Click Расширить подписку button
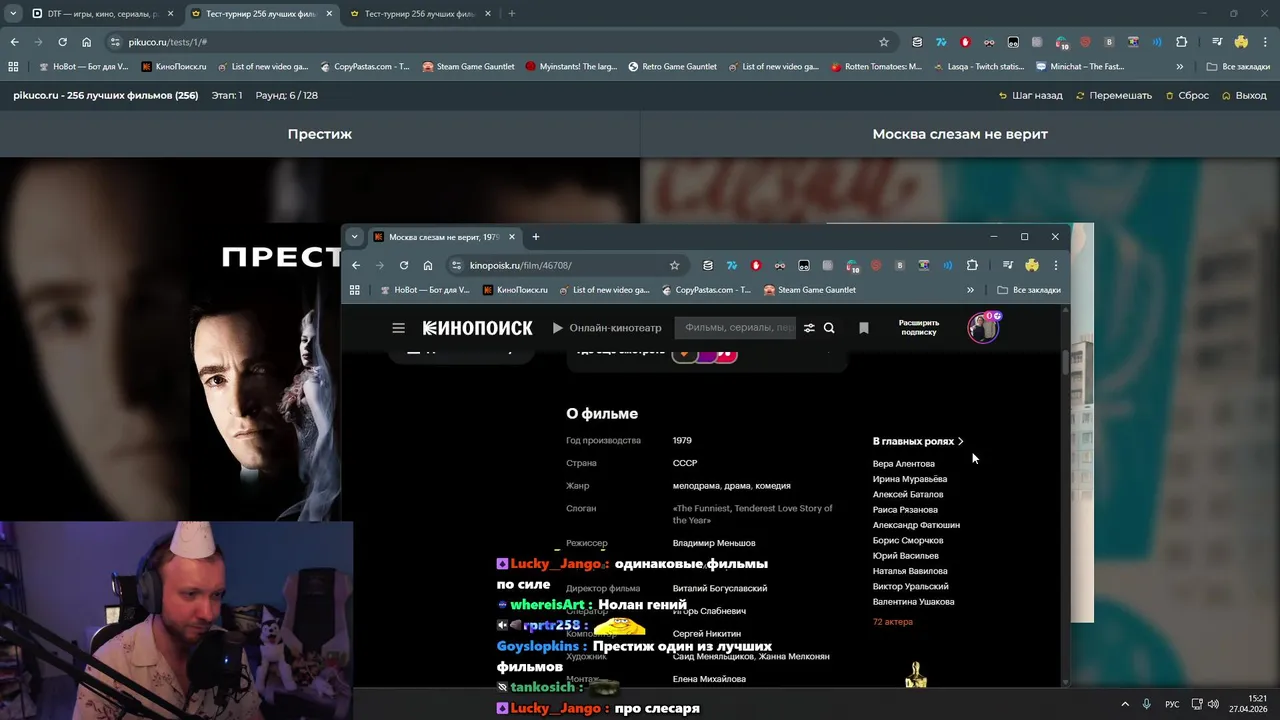This screenshot has height=720, width=1280. (x=919, y=328)
